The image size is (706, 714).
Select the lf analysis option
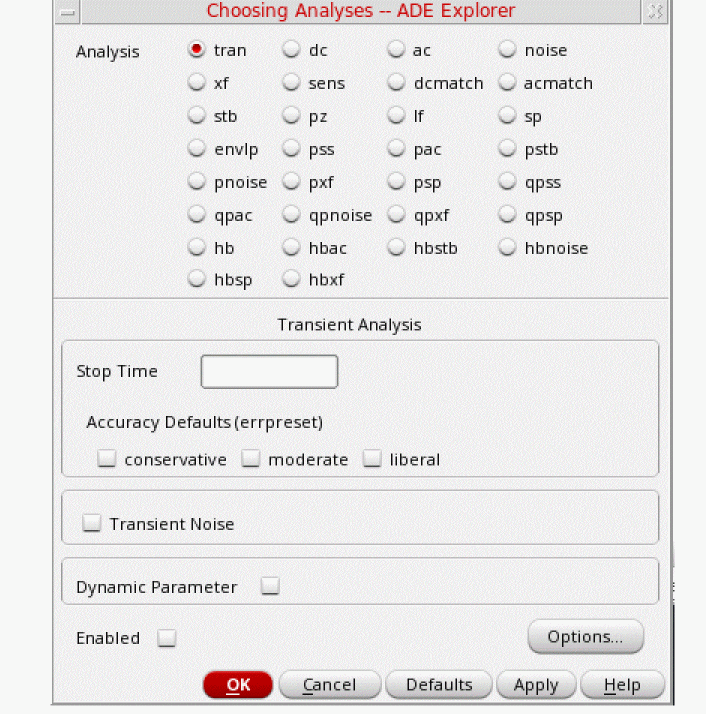[396, 116]
